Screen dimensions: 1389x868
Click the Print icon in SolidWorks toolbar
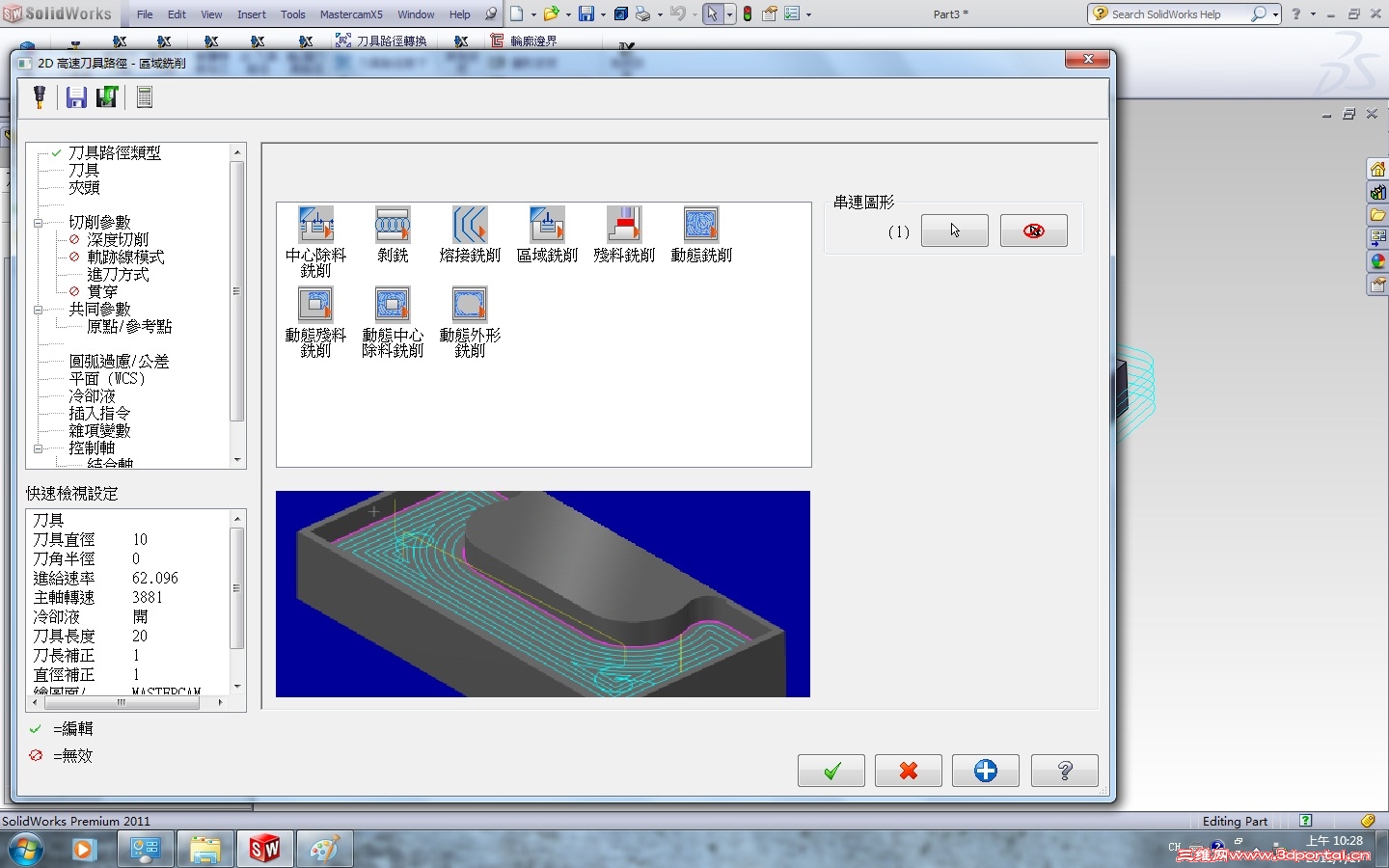(x=642, y=14)
